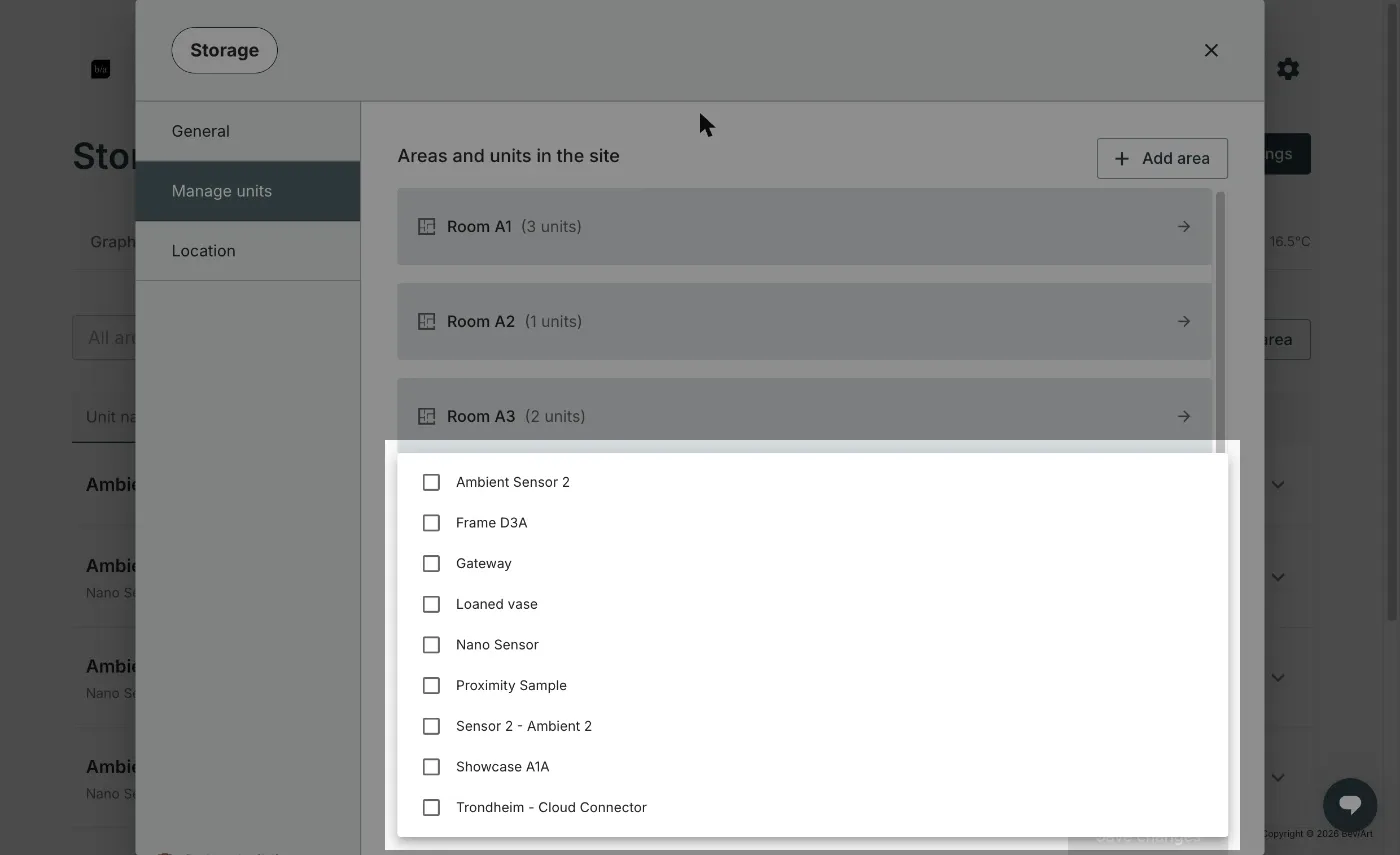The width and height of the screenshot is (1400, 855).
Task: Click the Room A2 name text
Action: click(x=481, y=322)
